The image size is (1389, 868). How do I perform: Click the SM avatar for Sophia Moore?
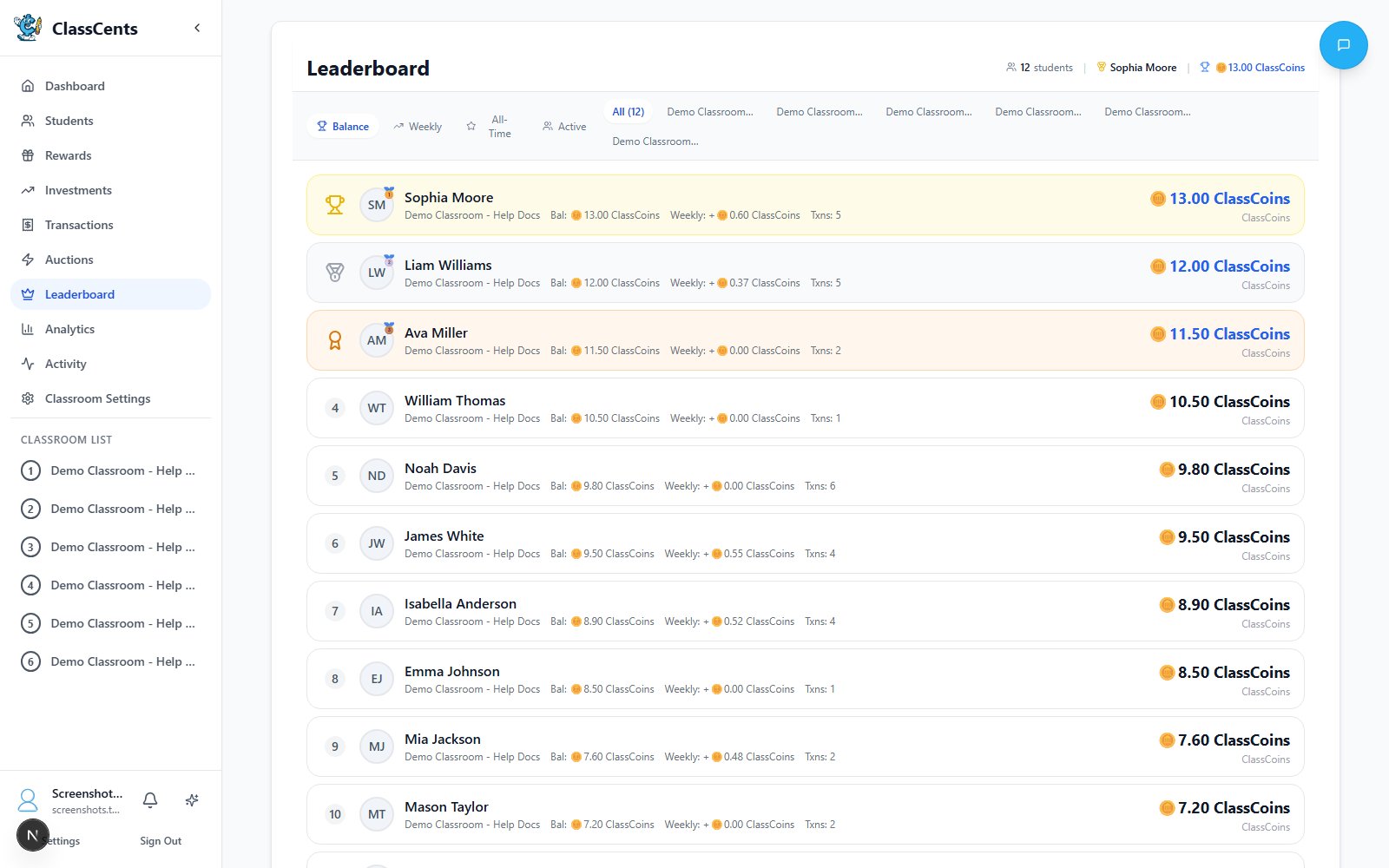(377, 205)
